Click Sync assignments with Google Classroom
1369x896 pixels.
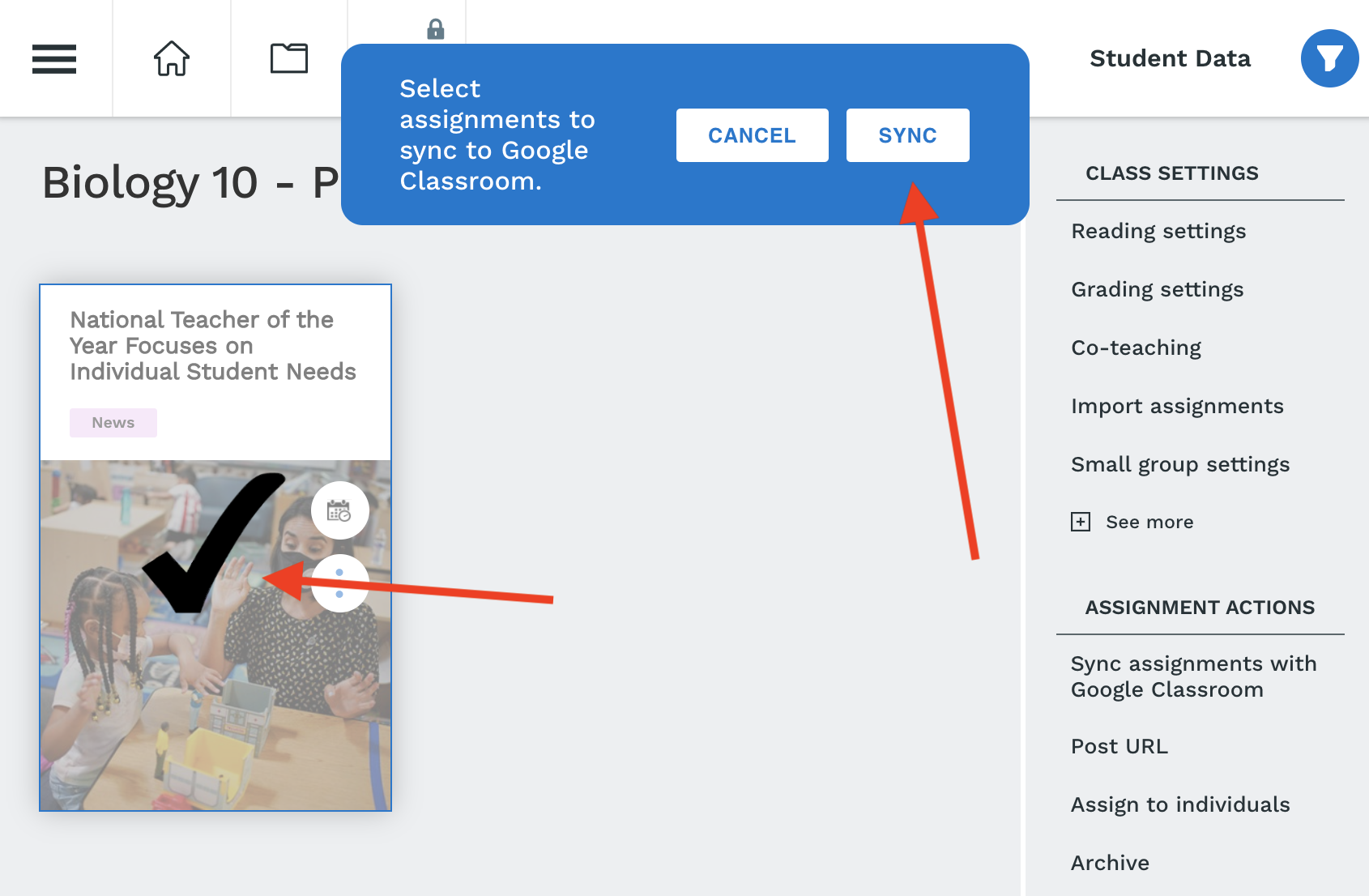point(1193,676)
